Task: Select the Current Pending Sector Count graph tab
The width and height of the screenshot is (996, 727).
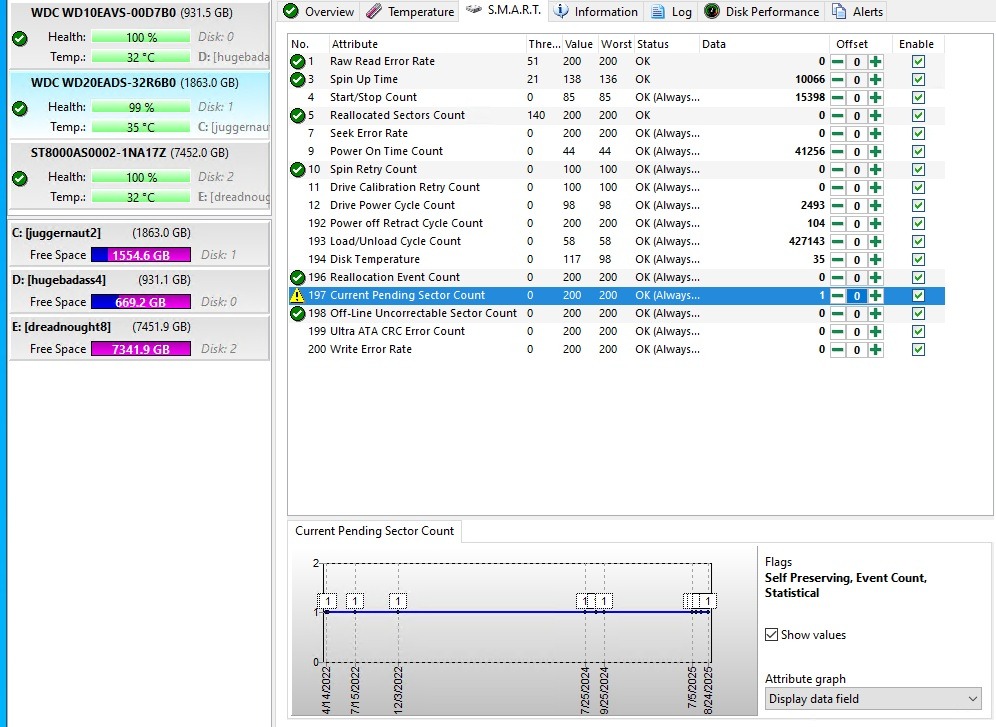Action: pos(374,531)
